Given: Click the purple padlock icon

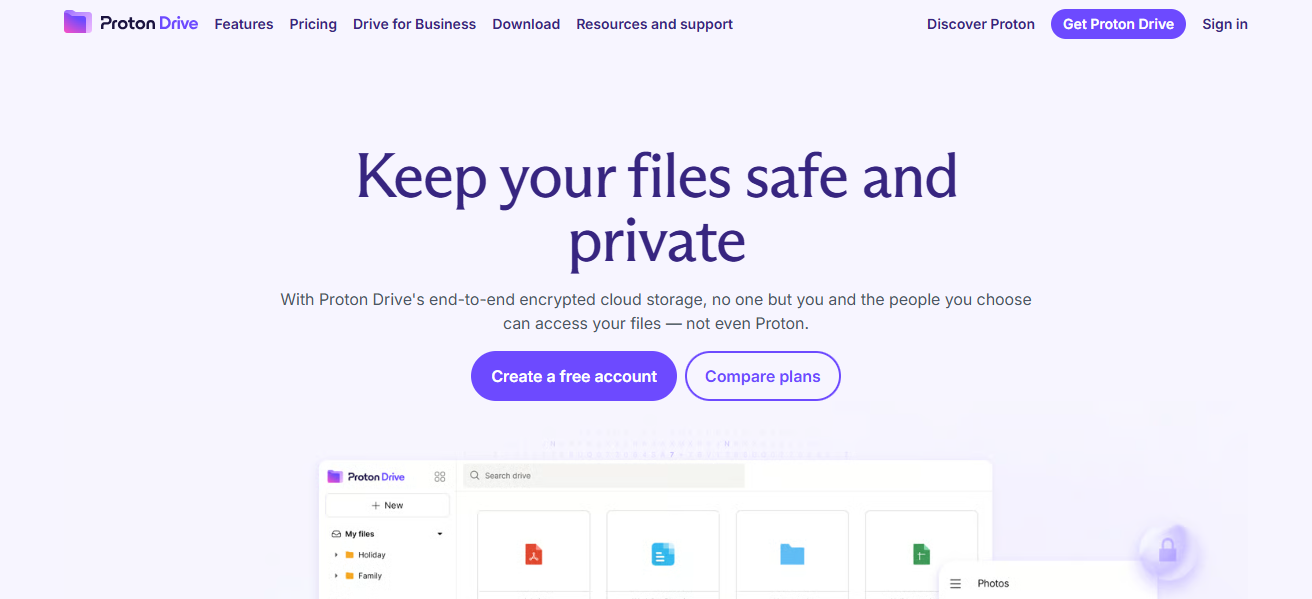Looking at the screenshot, I should coord(1167,549).
